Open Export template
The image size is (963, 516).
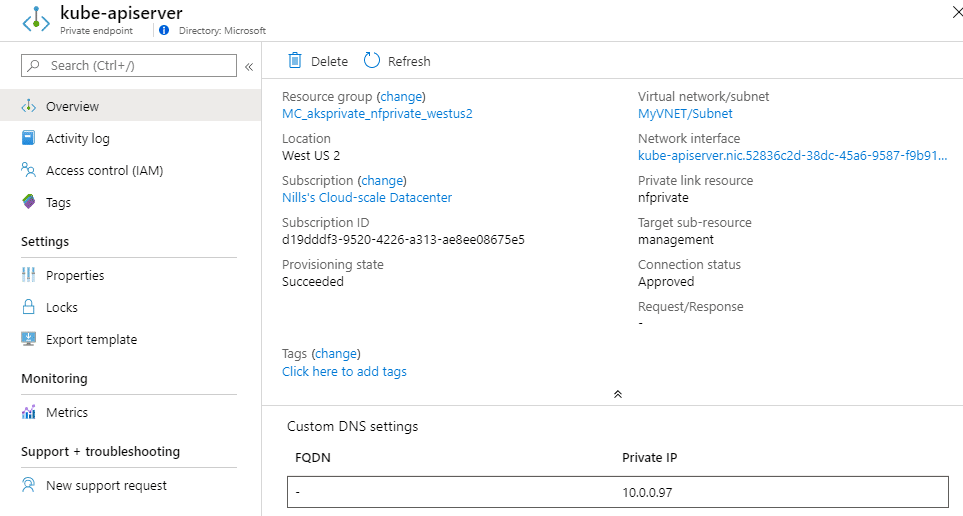point(92,340)
